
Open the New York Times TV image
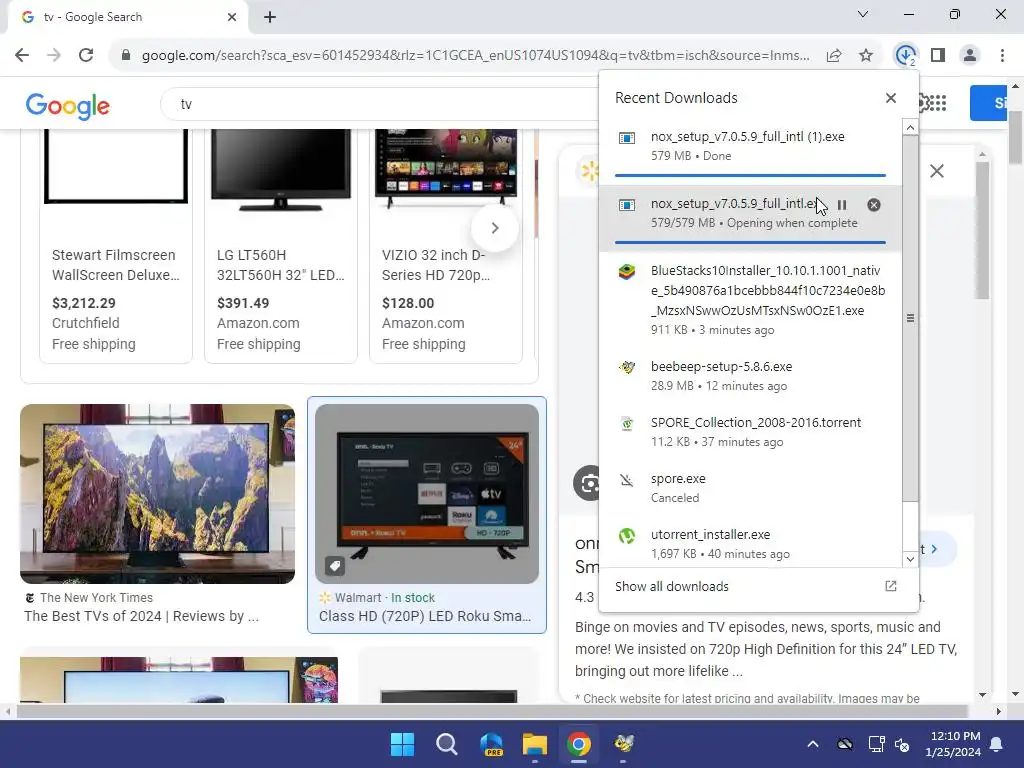pos(157,494)
